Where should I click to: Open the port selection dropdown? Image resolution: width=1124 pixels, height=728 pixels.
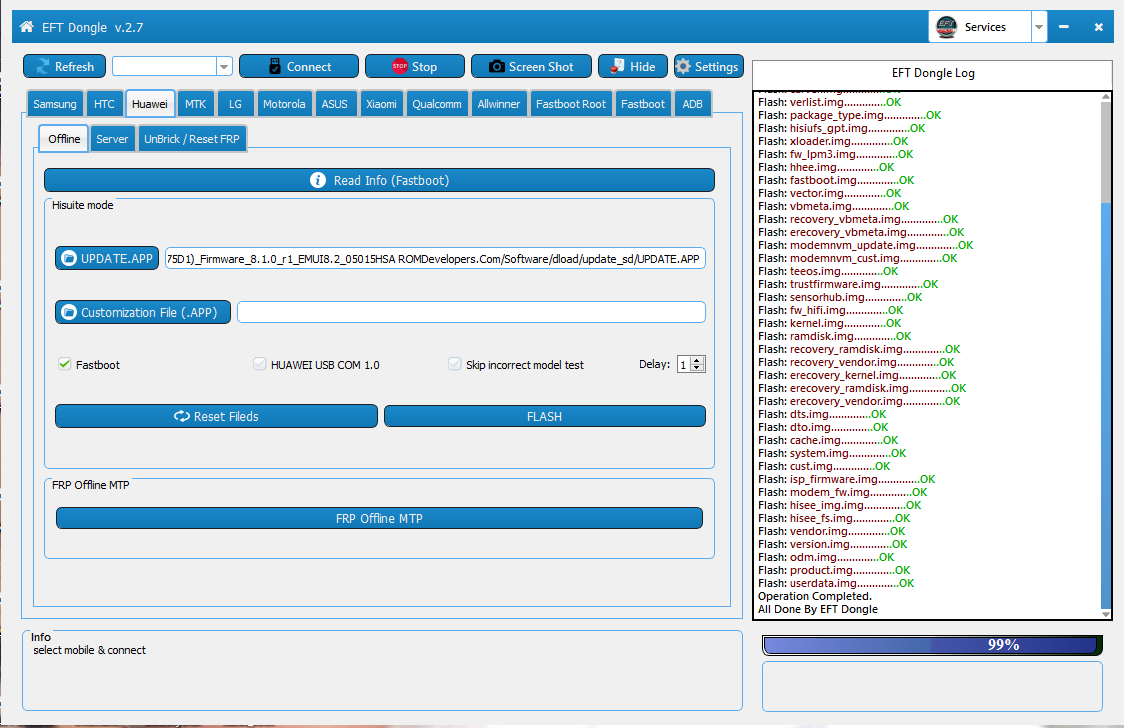point(224,67)
